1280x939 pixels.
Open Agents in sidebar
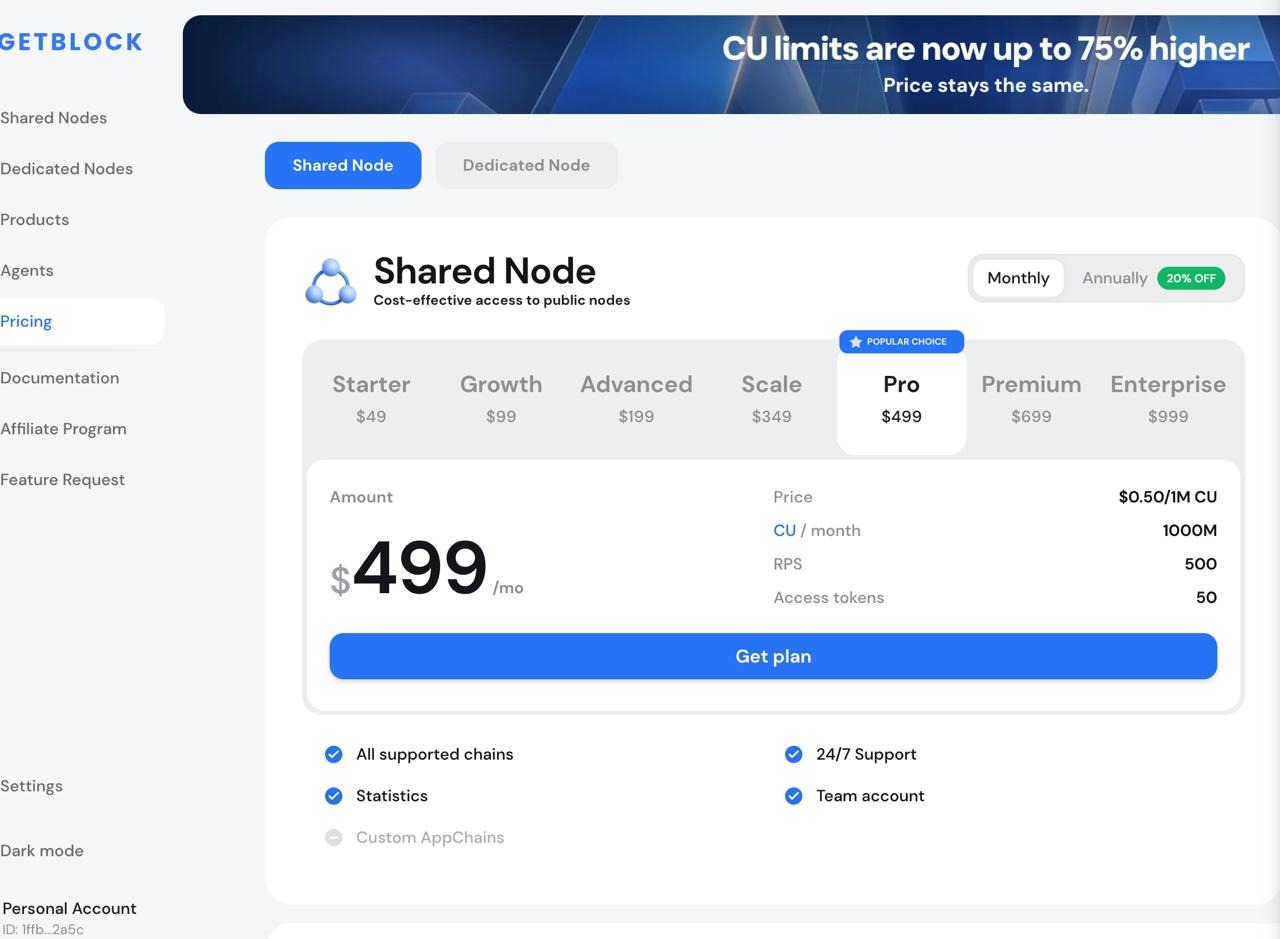click(x=27, y=271)
